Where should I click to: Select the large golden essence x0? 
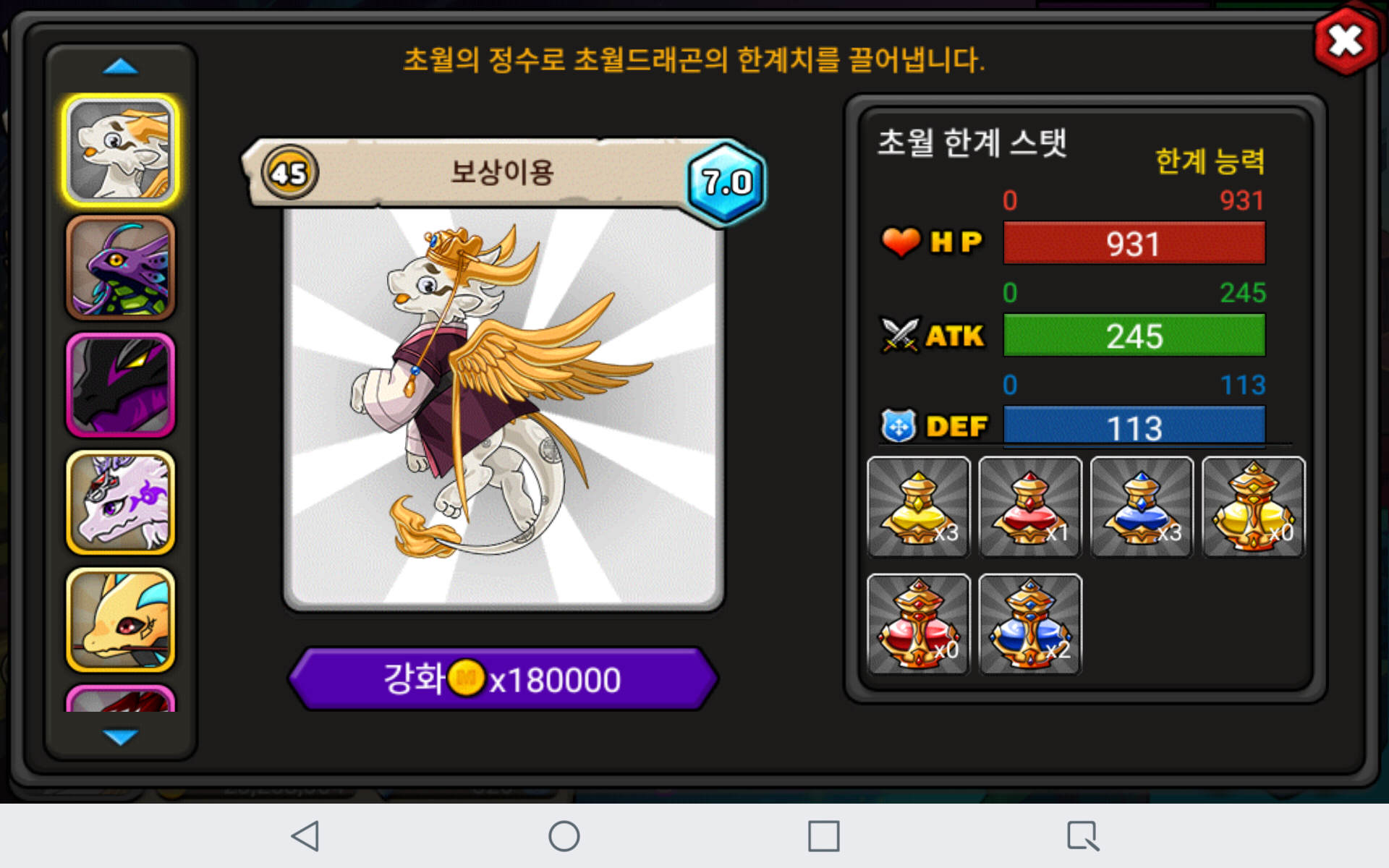click(x=1254, y=507)
